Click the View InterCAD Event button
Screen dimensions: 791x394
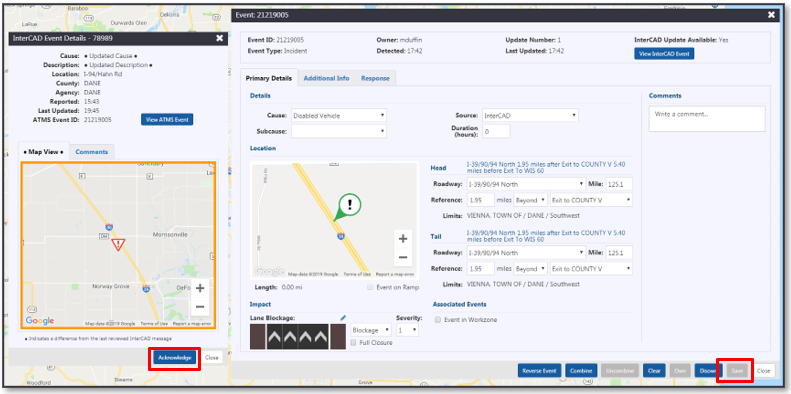point(664,53)
